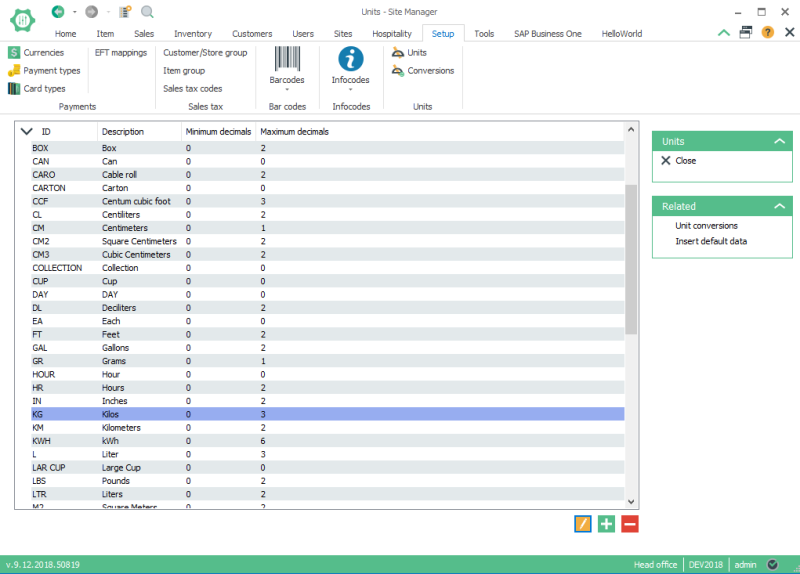800x574 pixels.
Task: Click the orange edit unit button
Action: click(x=583, y=524)
